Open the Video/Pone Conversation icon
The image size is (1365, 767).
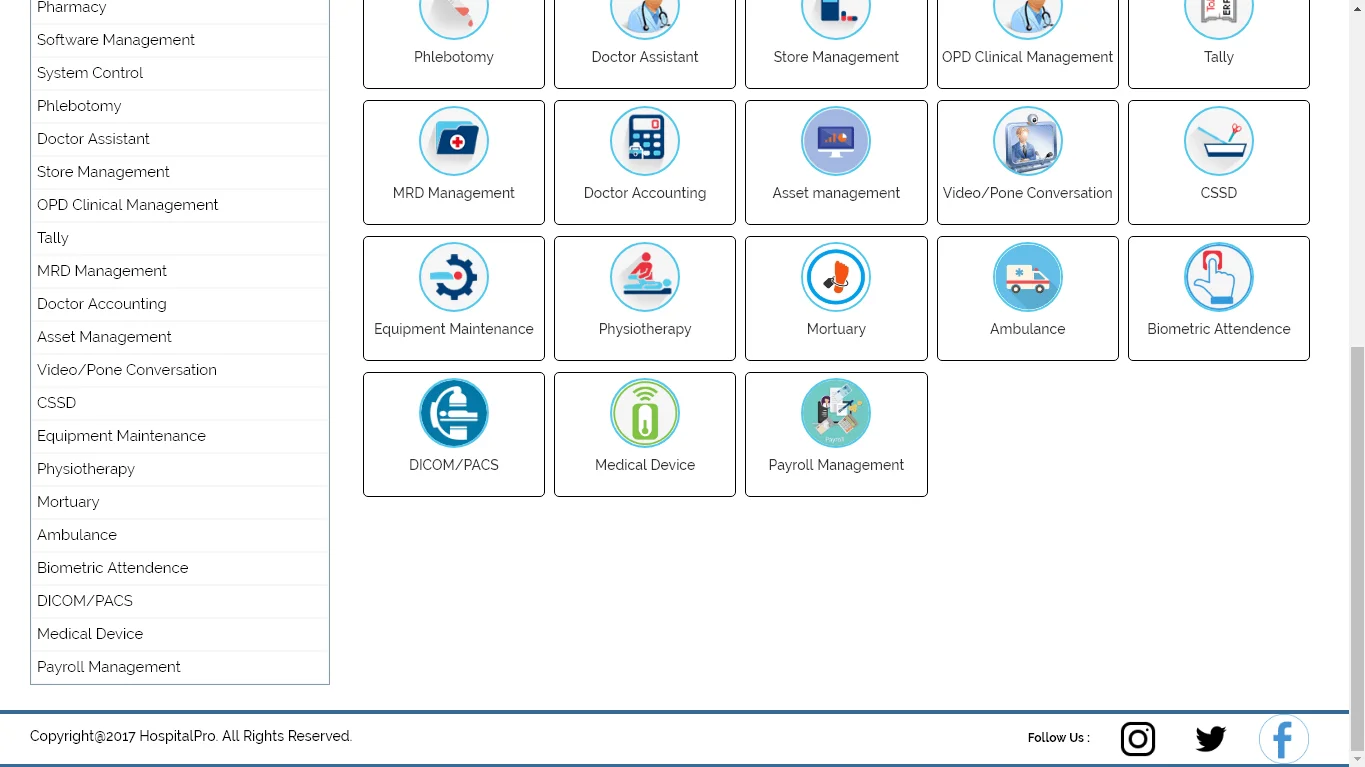point(1027,141)
